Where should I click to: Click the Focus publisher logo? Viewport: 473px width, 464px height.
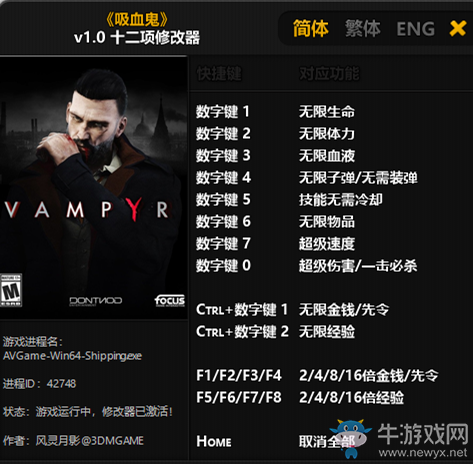point(170,300)
